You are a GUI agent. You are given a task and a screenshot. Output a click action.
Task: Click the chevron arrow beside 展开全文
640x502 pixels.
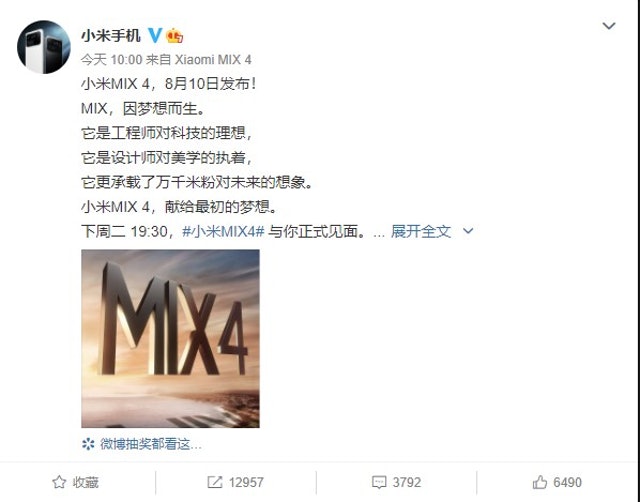tap(468, 231)
